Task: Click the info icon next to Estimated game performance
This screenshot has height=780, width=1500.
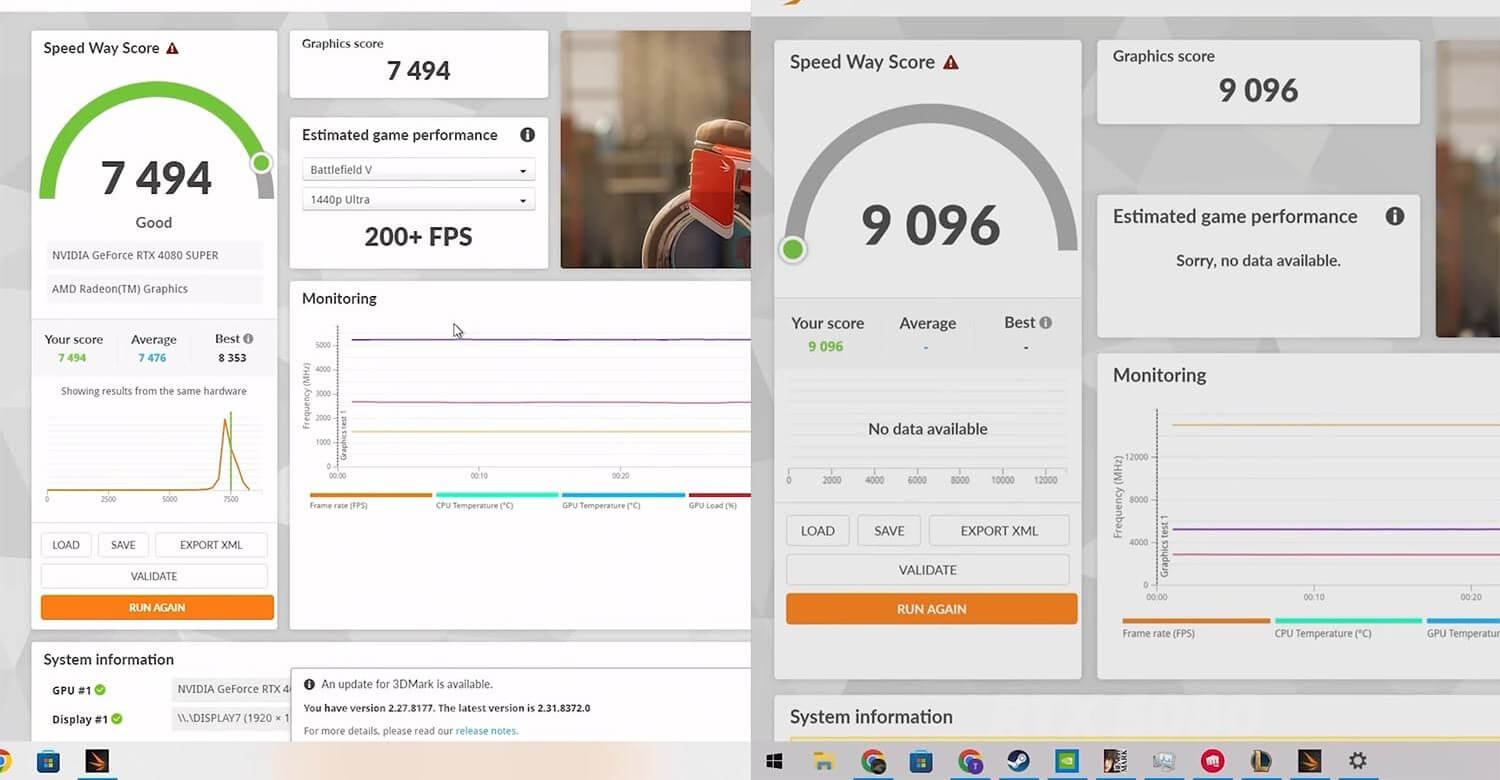Action: [x=527, y=135]
